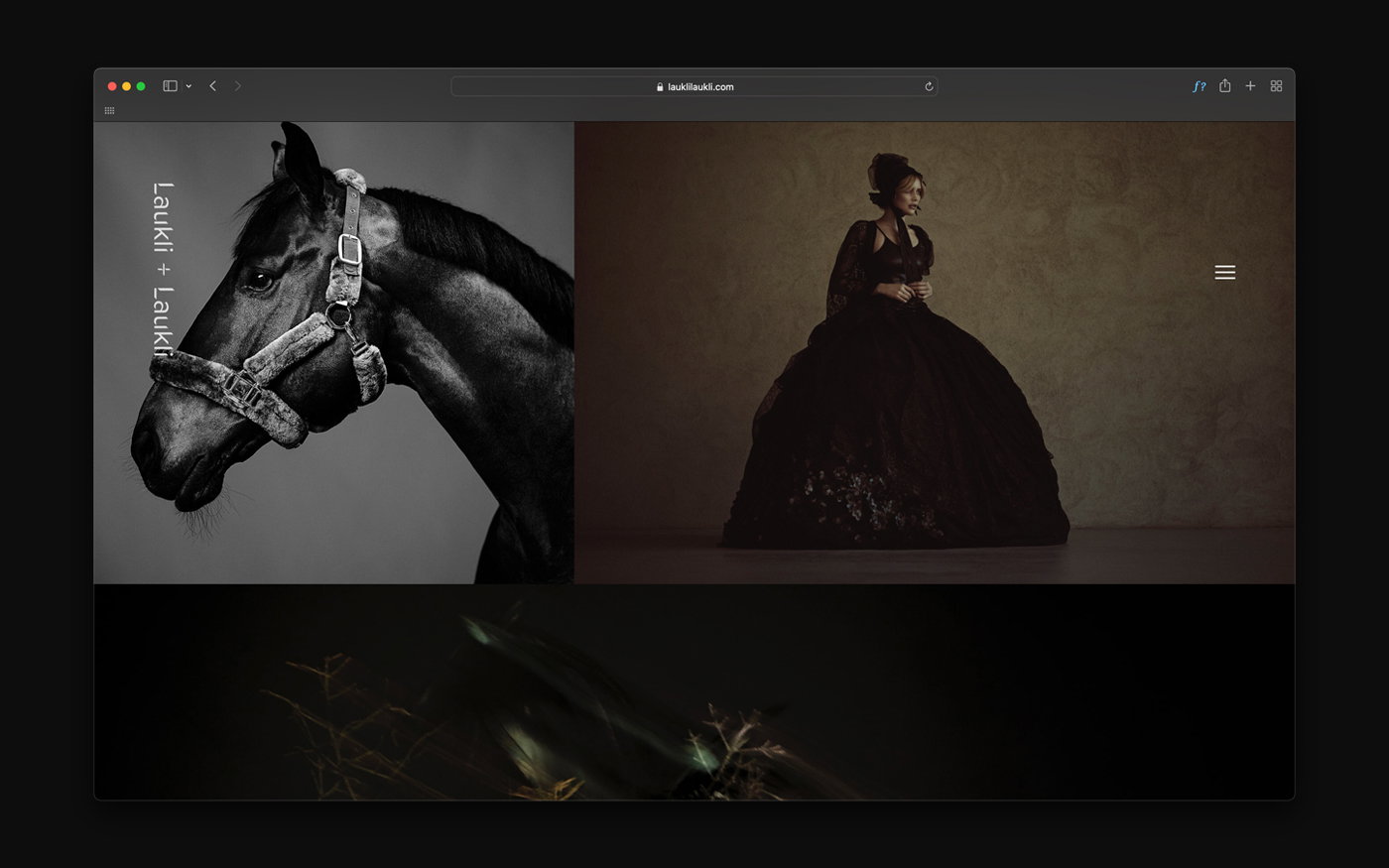1389x868 pixels.
Task: Close the Safari window with red button
Action: (112, 86)
